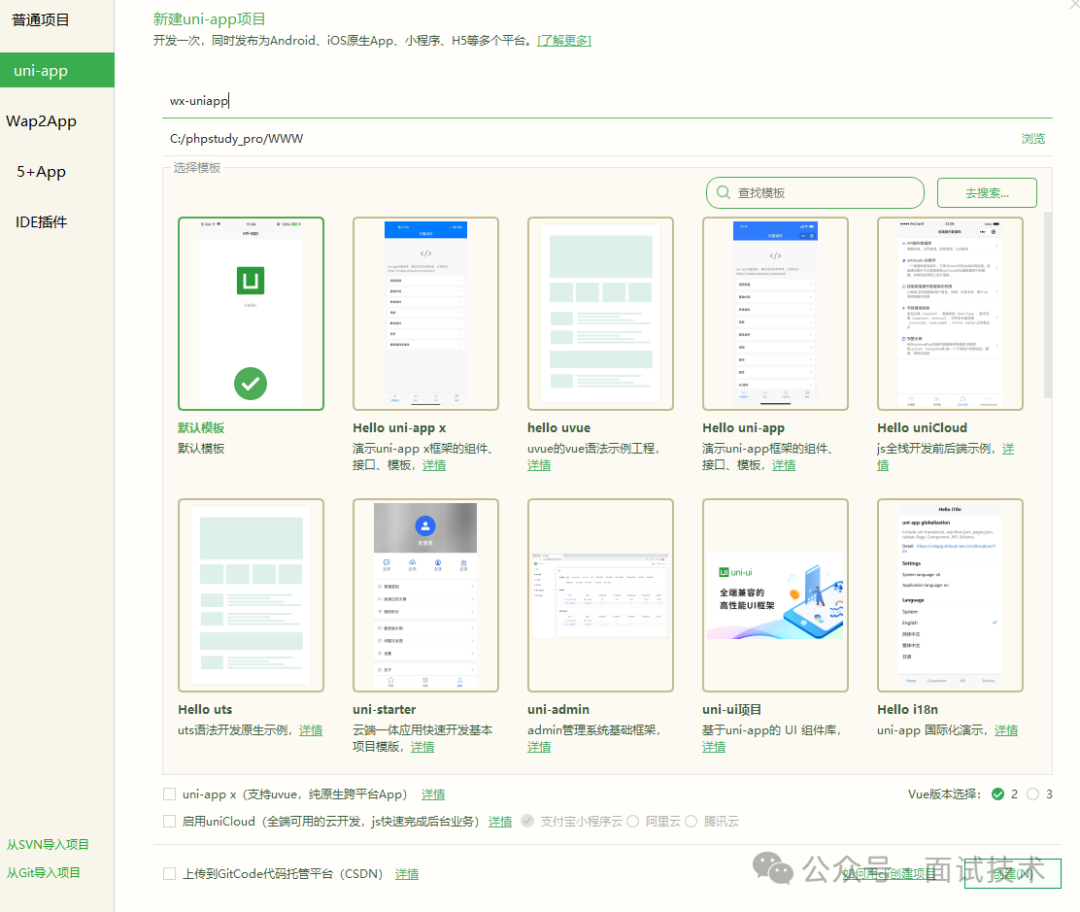
Task: Check 上传到GitCode代码托管平台 checkbox
Action: [169, 873]
